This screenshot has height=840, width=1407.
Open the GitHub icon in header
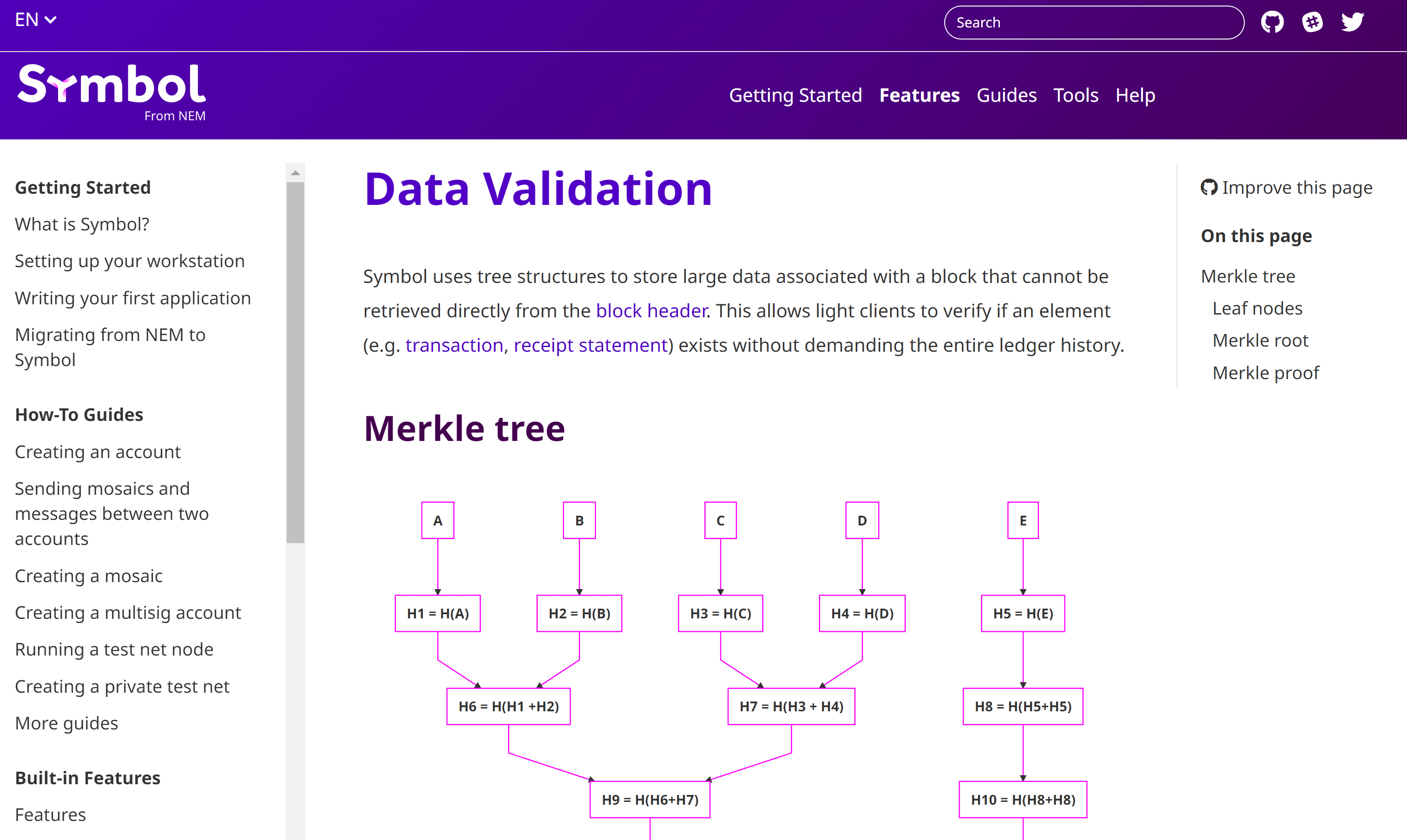tap(1272, 23)
